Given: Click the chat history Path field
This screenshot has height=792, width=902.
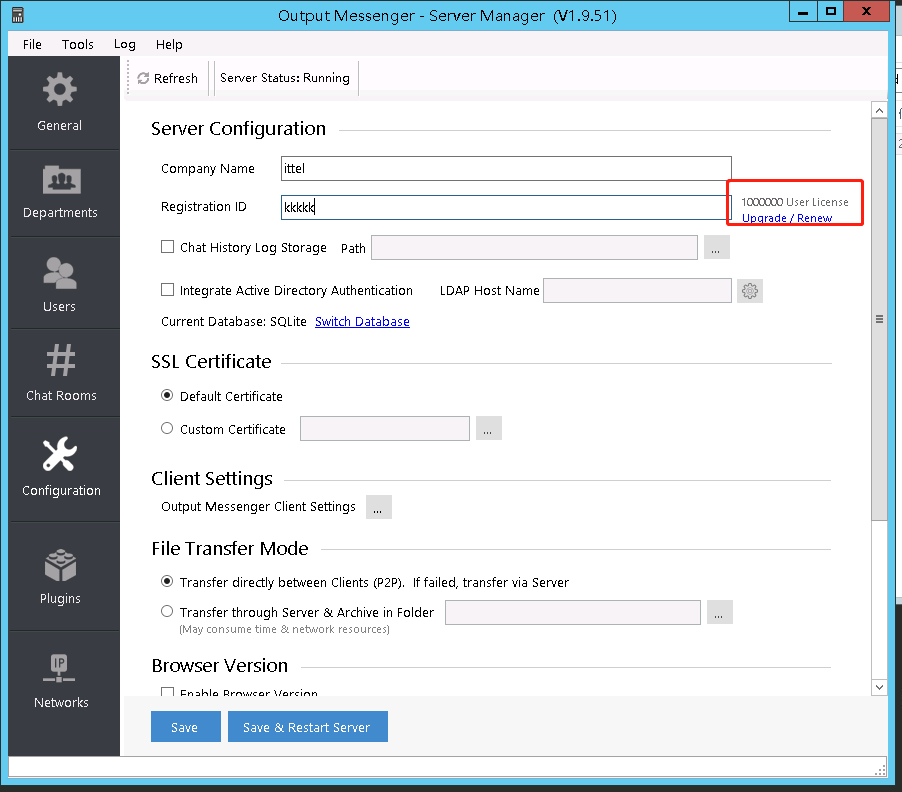Looking at the screenshot, I should coord(534,247).
